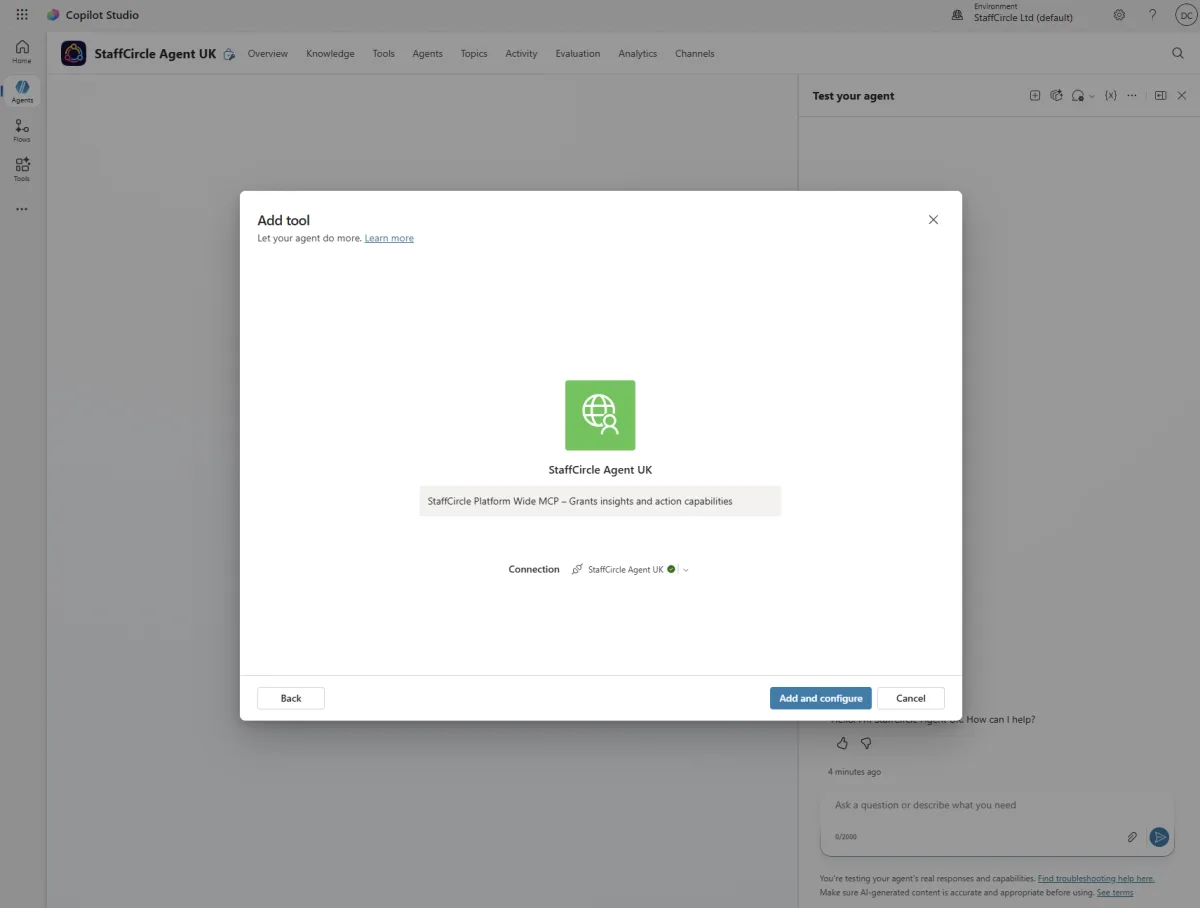Click the Copilot Studio logo

pos(53,15)
